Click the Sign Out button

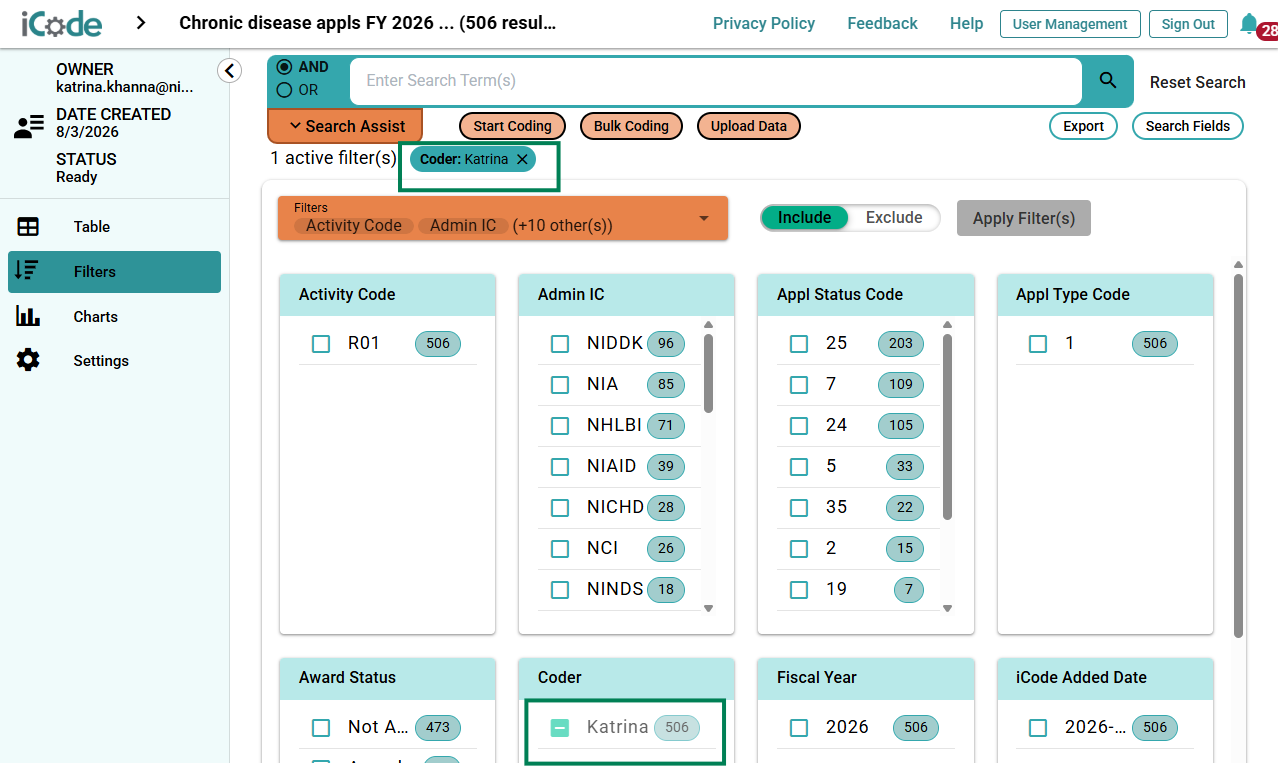(x=1188, y=24)
